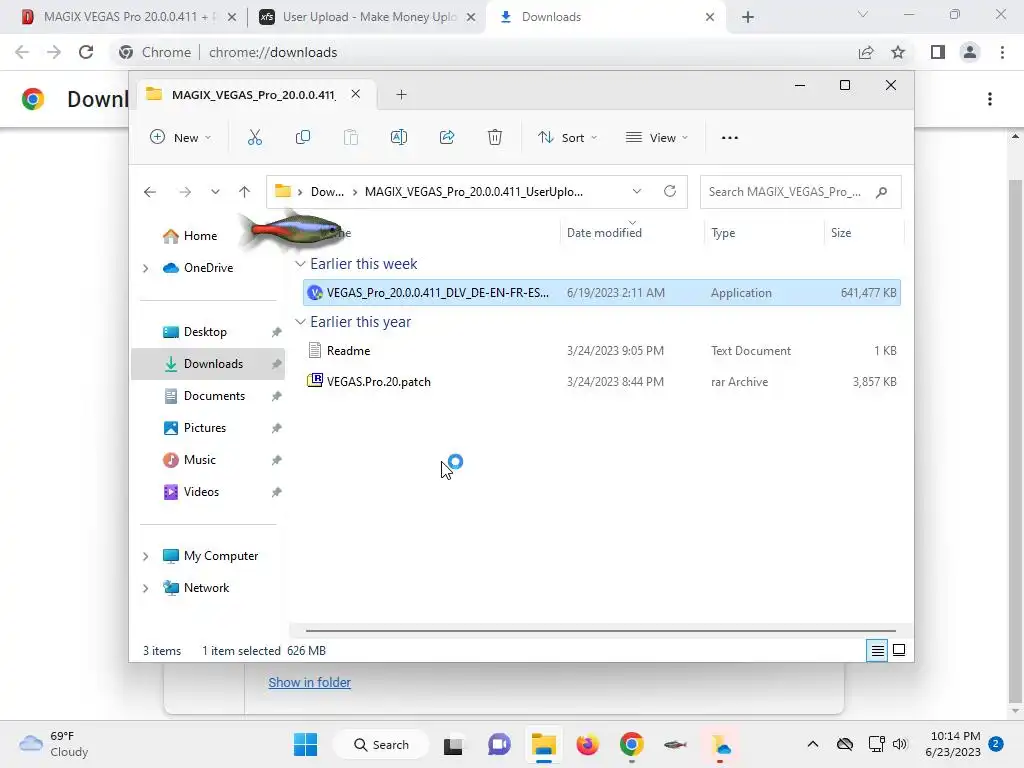The height and width of the screenshot is (768, 1024).
Task: Switch to details view icon in status bar
Action: [877, 650]
